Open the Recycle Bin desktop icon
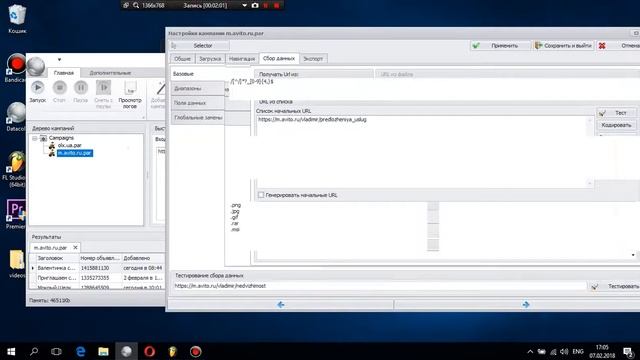 16,18
